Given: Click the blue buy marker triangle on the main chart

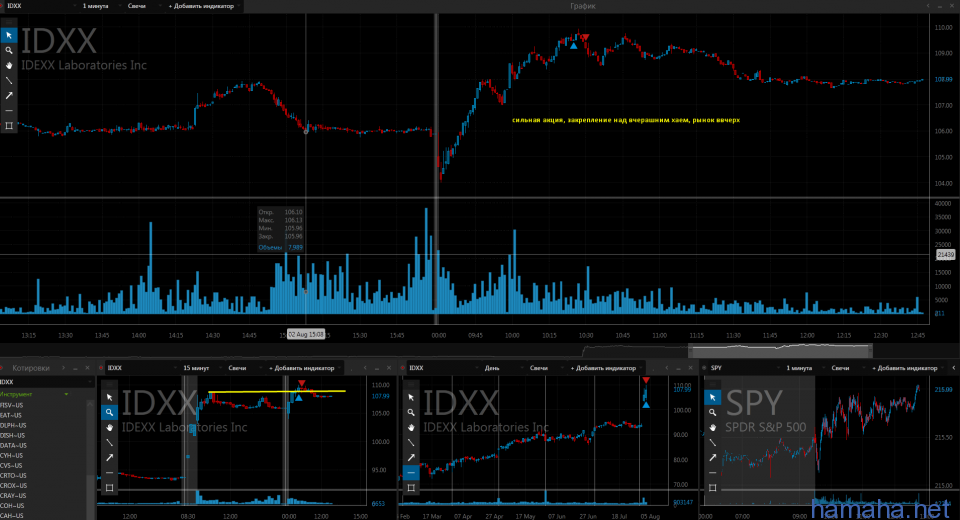Looking at the screenshot, I should 574,45.
